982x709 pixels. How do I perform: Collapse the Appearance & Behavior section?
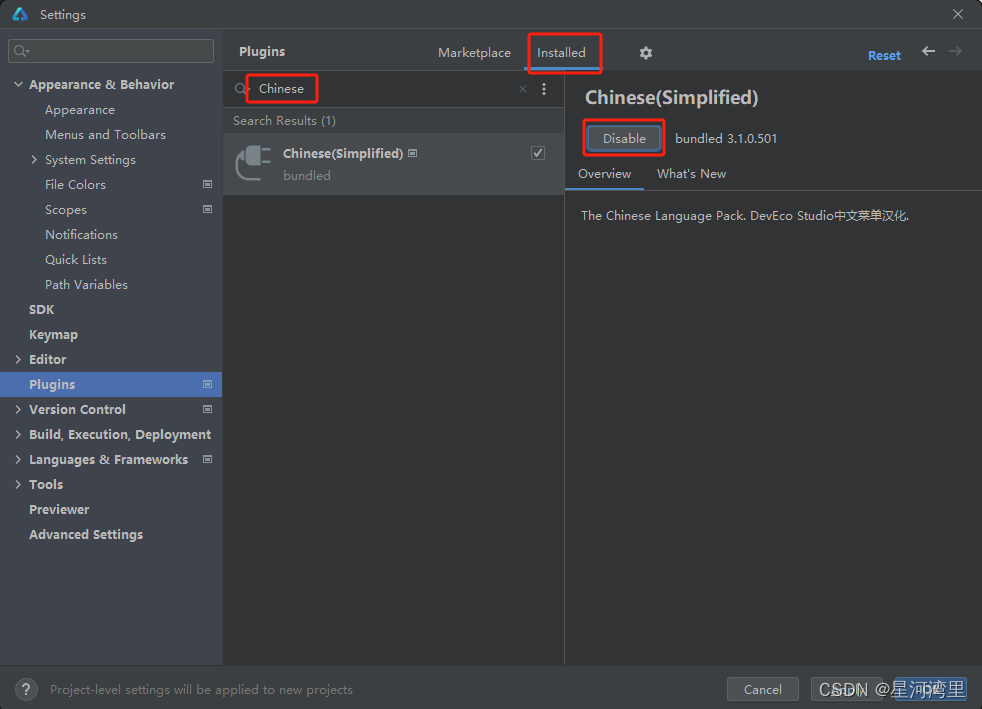pos(18,84)
